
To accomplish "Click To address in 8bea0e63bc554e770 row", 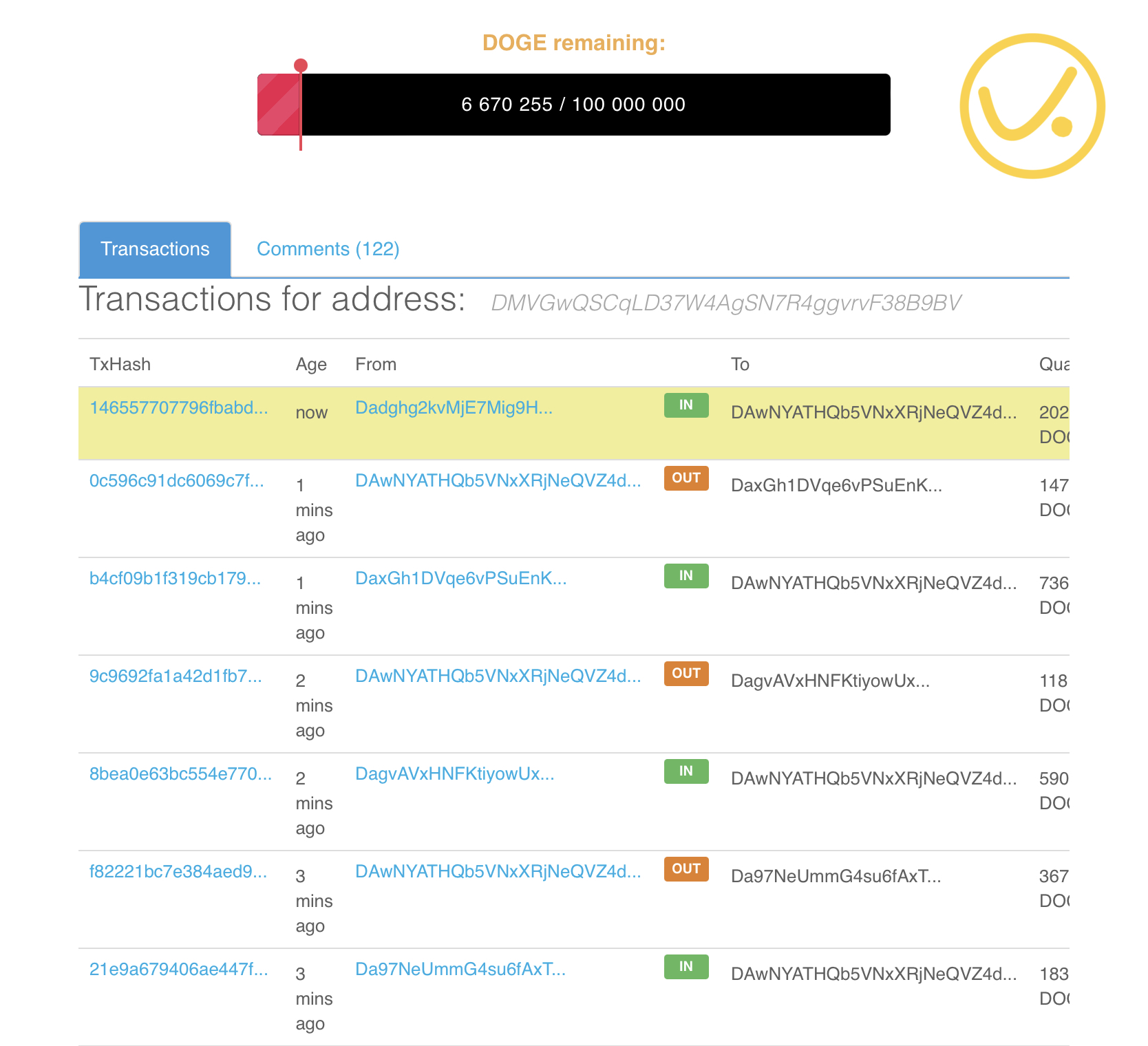I will coord(873,778).
